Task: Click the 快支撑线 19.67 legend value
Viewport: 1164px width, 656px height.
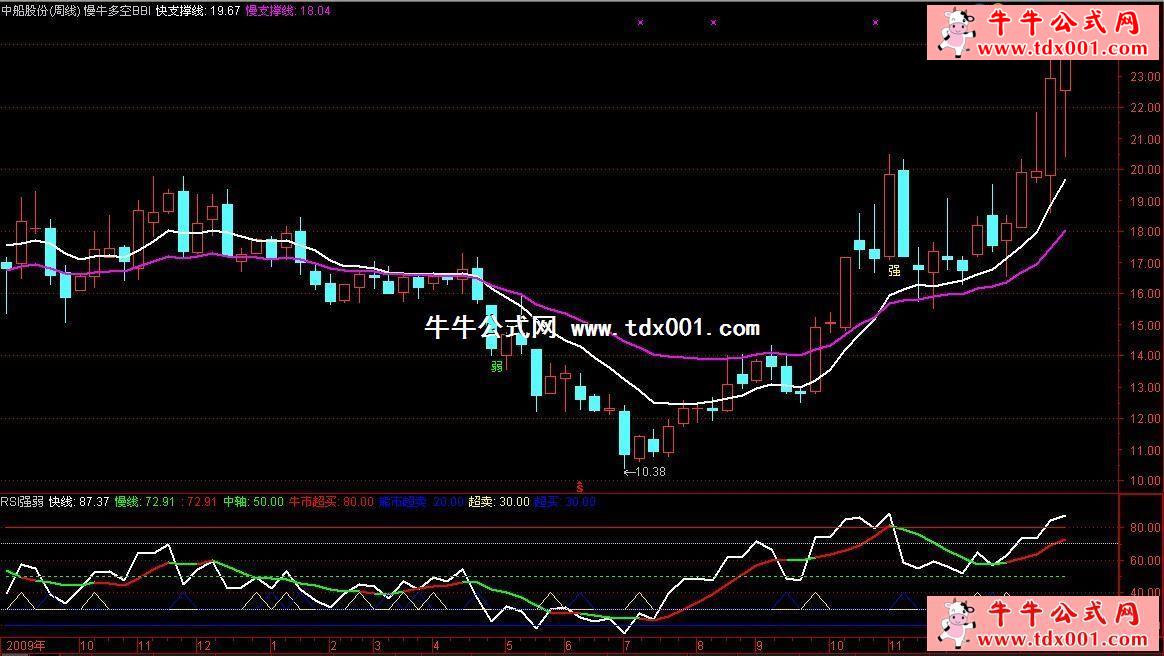Action: point(198,10)
